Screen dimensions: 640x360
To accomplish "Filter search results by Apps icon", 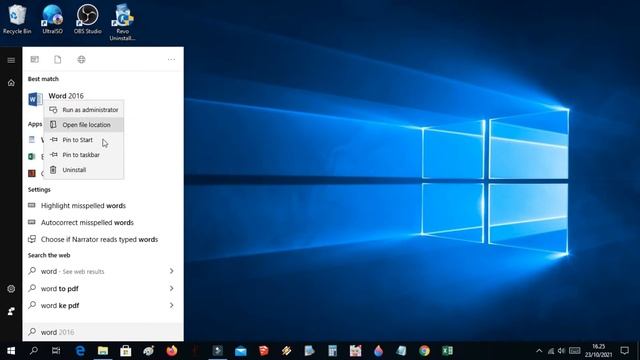I will [35, 60].
